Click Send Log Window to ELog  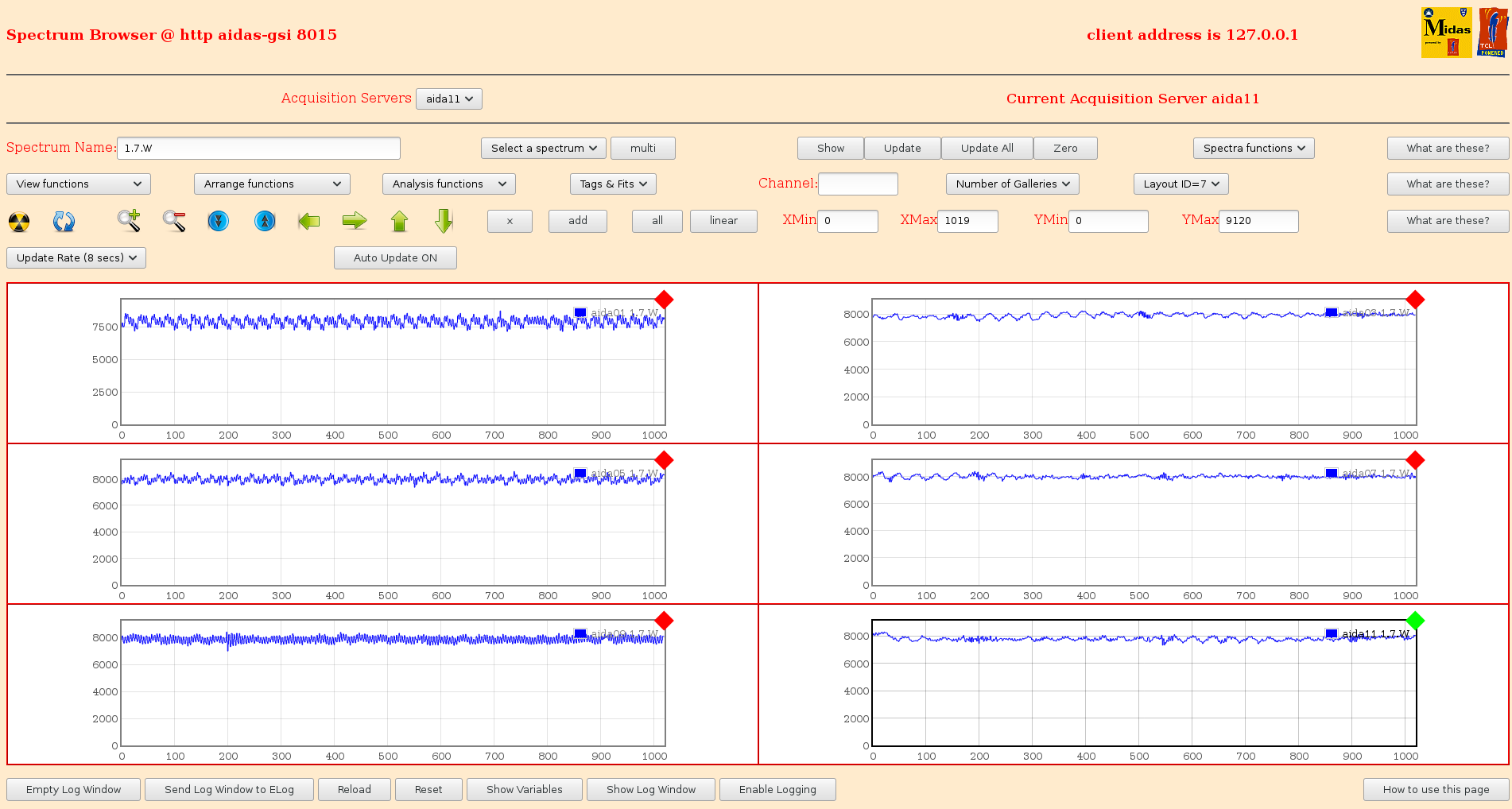coord(229,790)
